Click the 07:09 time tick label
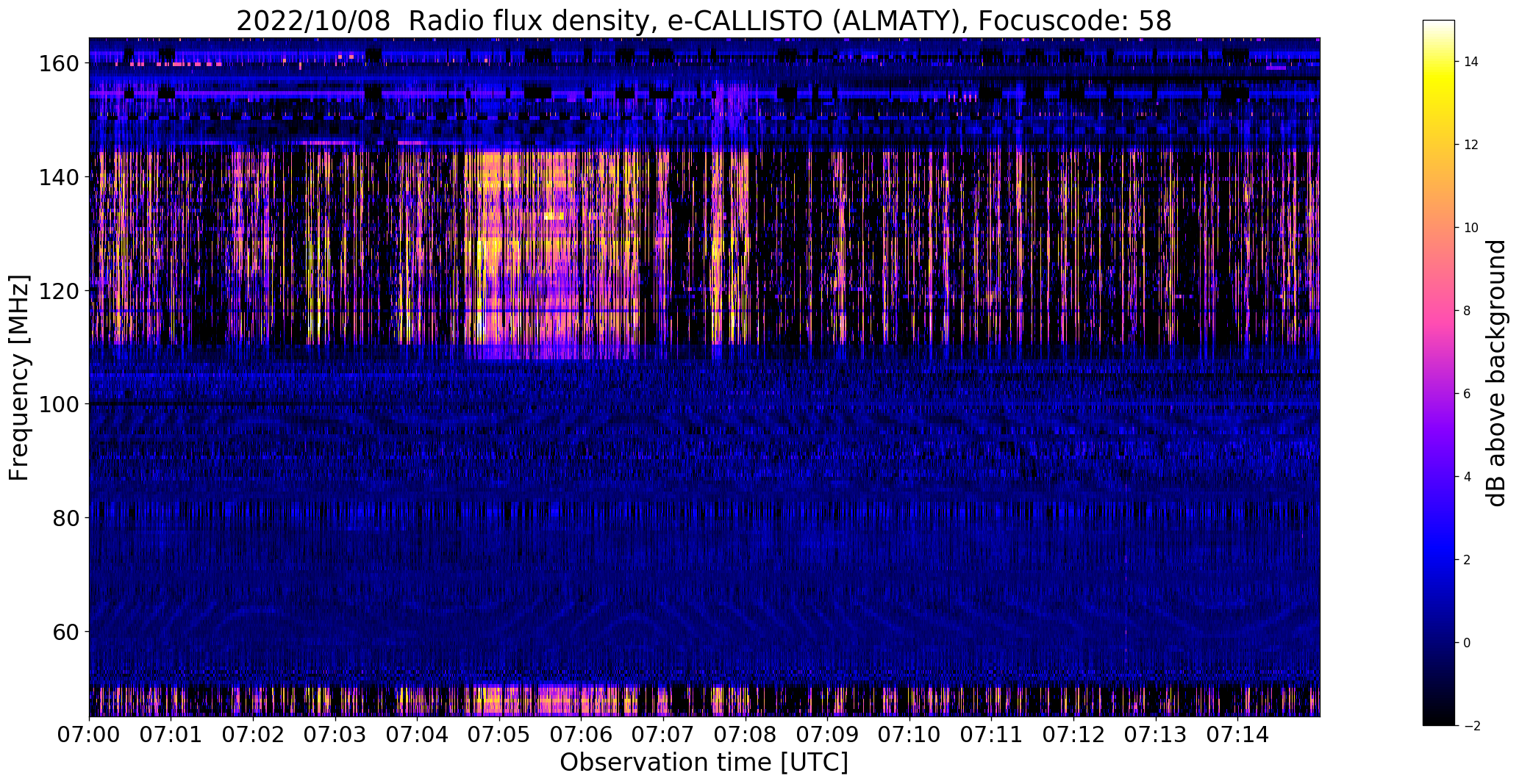The image size is (1519, 784). pyautogui.click(x=827, y=735)
